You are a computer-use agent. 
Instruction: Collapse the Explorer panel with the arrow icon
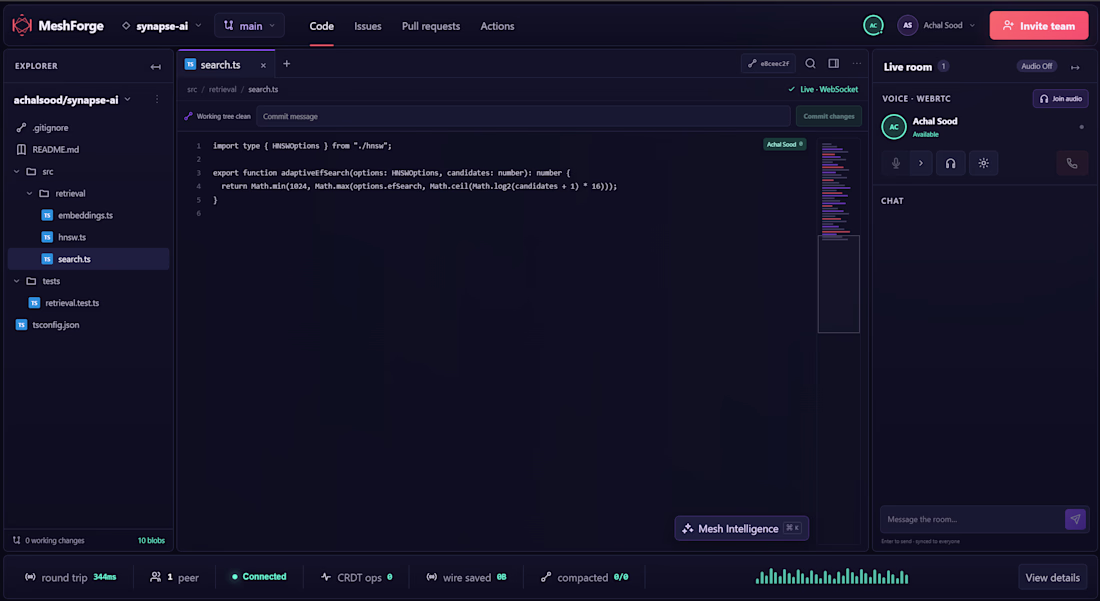[156, 67]
